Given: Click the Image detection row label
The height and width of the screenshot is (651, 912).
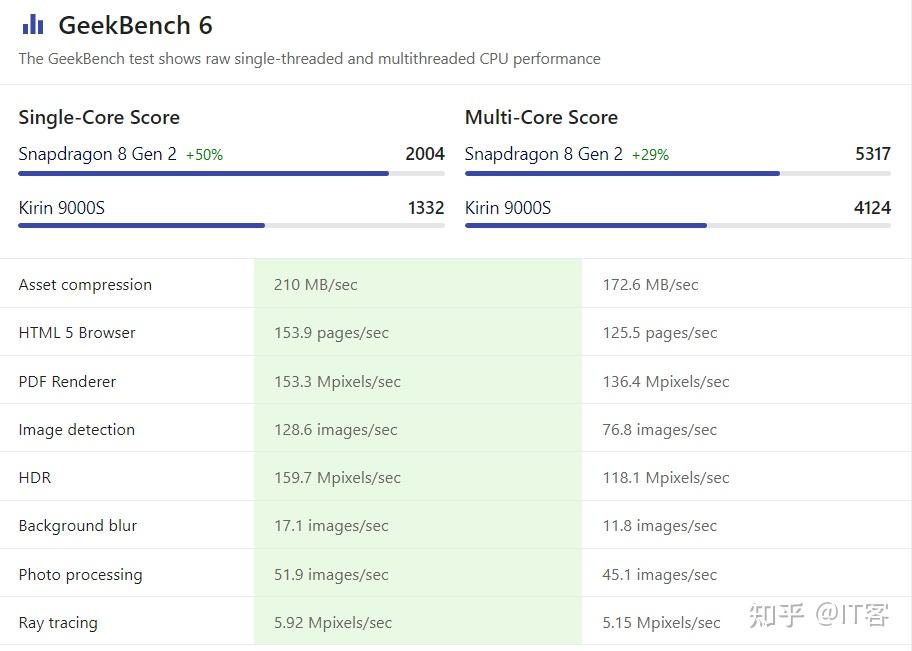Looking at the screenshot, I should point(76,430).
